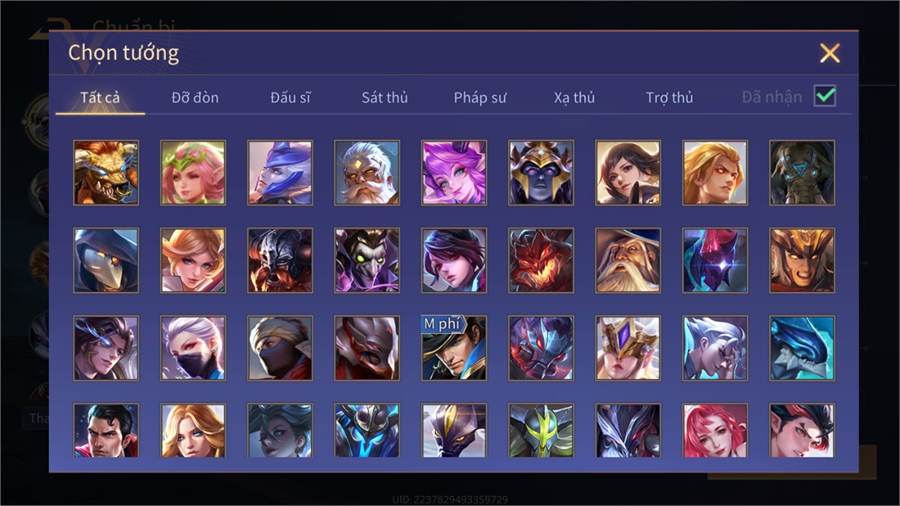The width and height of the screenshot is (900, 506).
Task: Choose the hero marked with 'M phí' tag
Action: (454, 348)
